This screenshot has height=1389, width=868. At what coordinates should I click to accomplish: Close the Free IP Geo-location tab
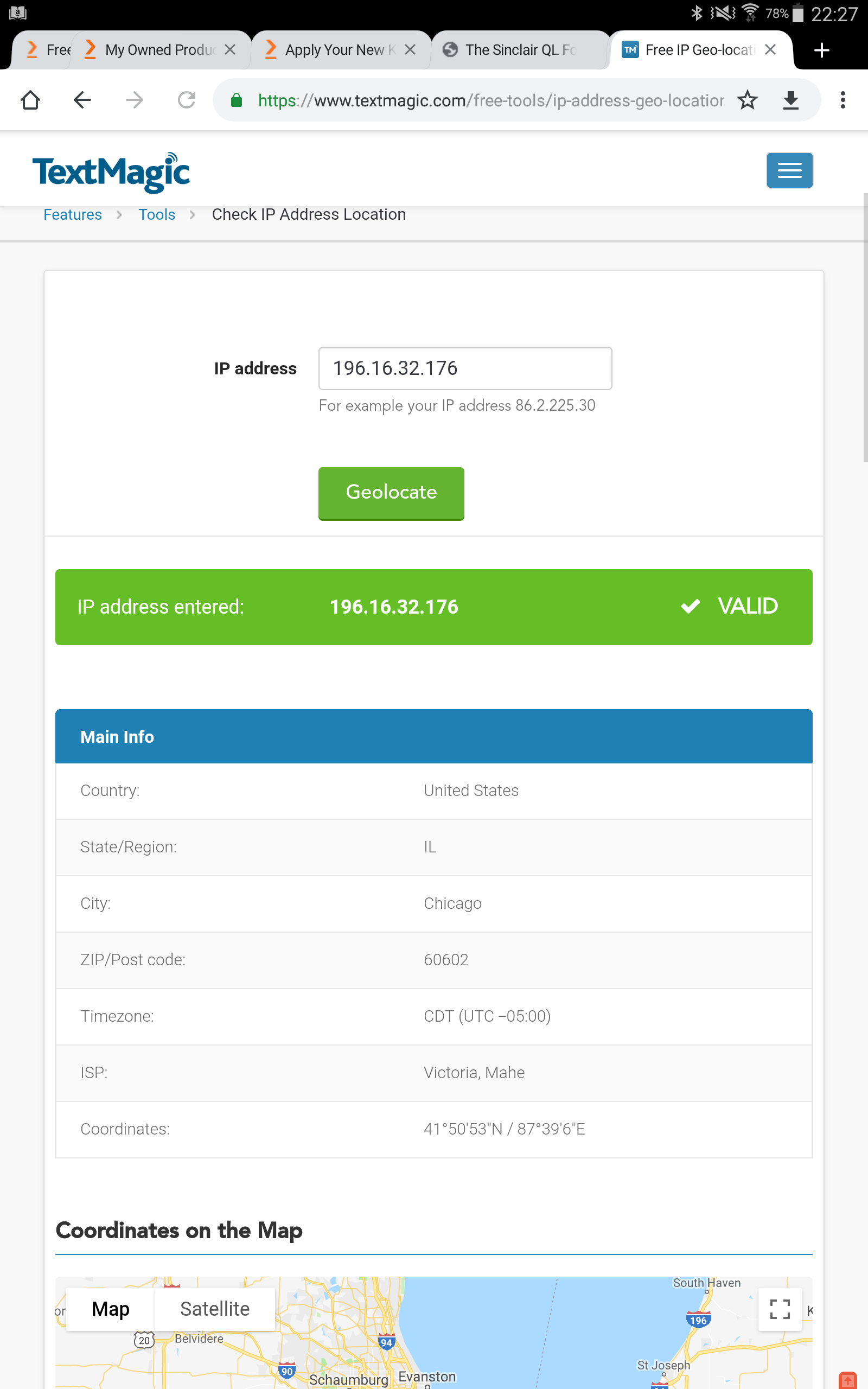click(770, 49)
